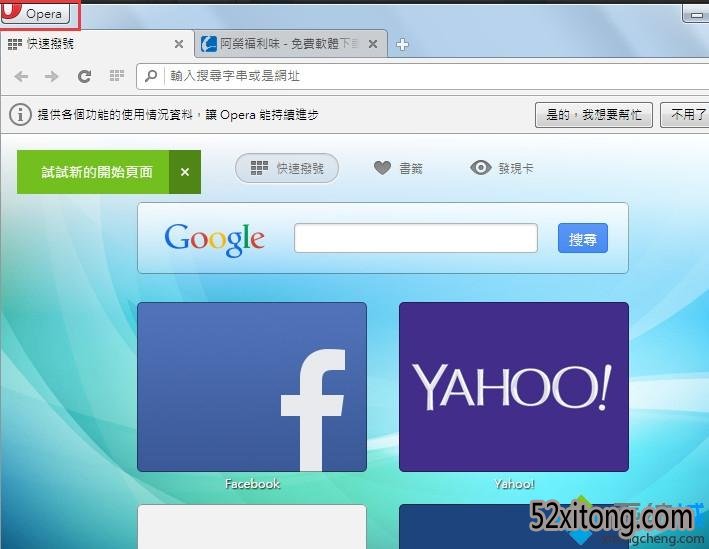Click the Speed Dial grid icon in toolbar

click(x=117, y=76)
